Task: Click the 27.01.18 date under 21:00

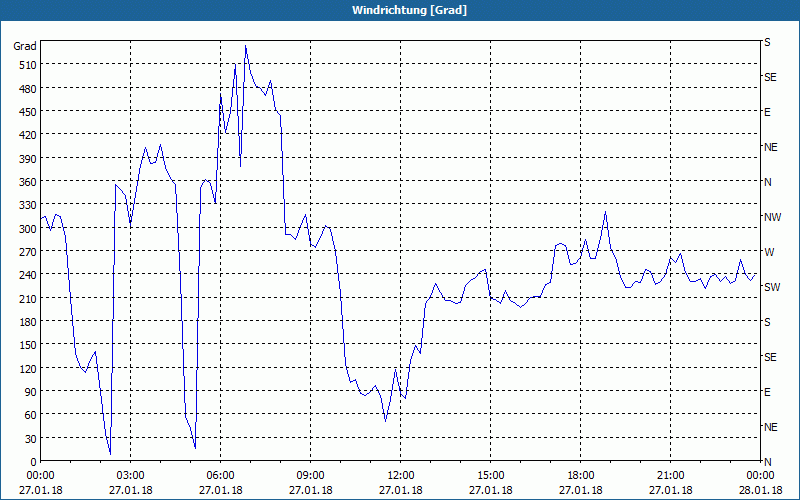Action: coord(670,490)
